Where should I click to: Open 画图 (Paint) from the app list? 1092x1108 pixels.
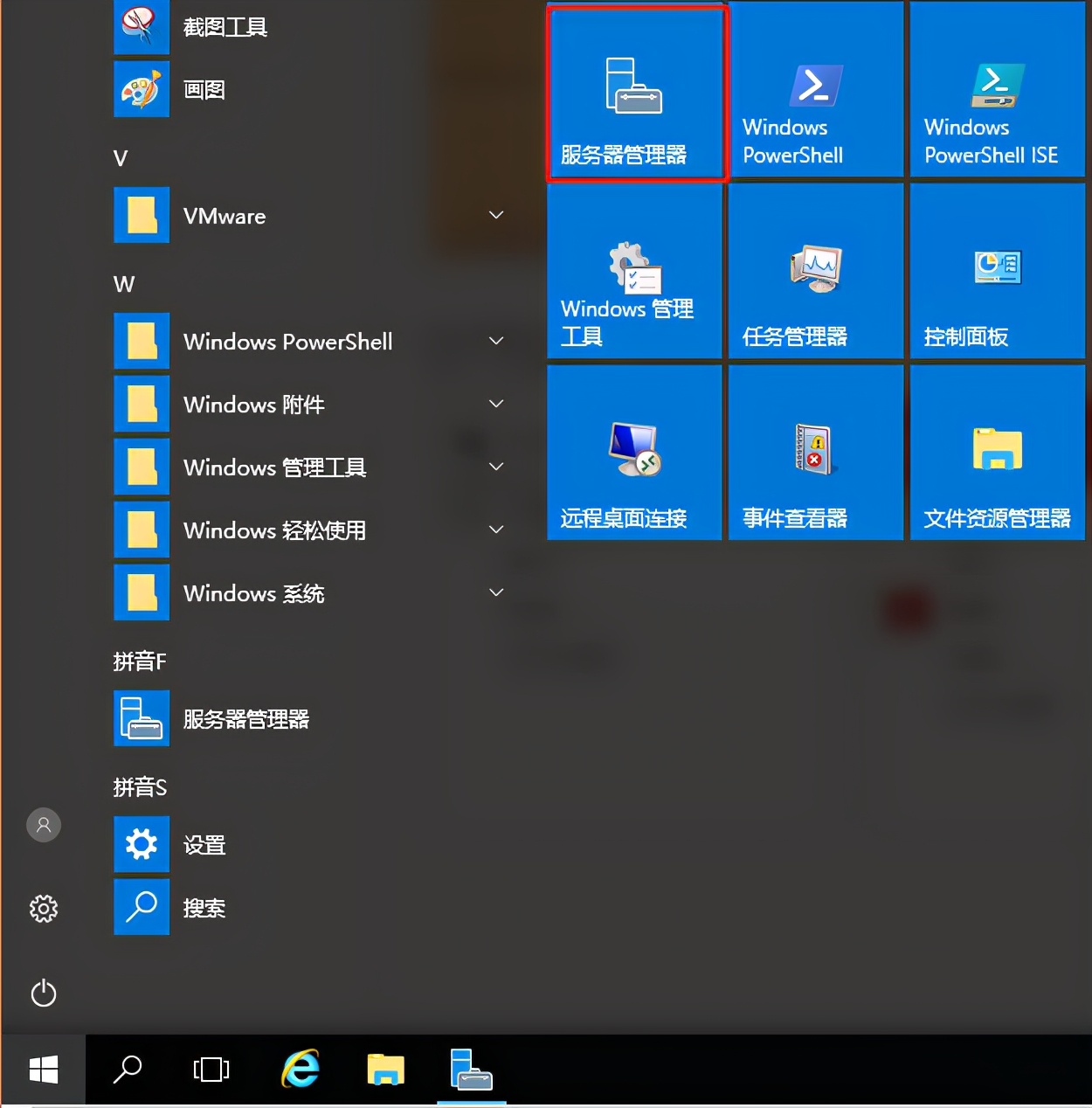[204, 89]
